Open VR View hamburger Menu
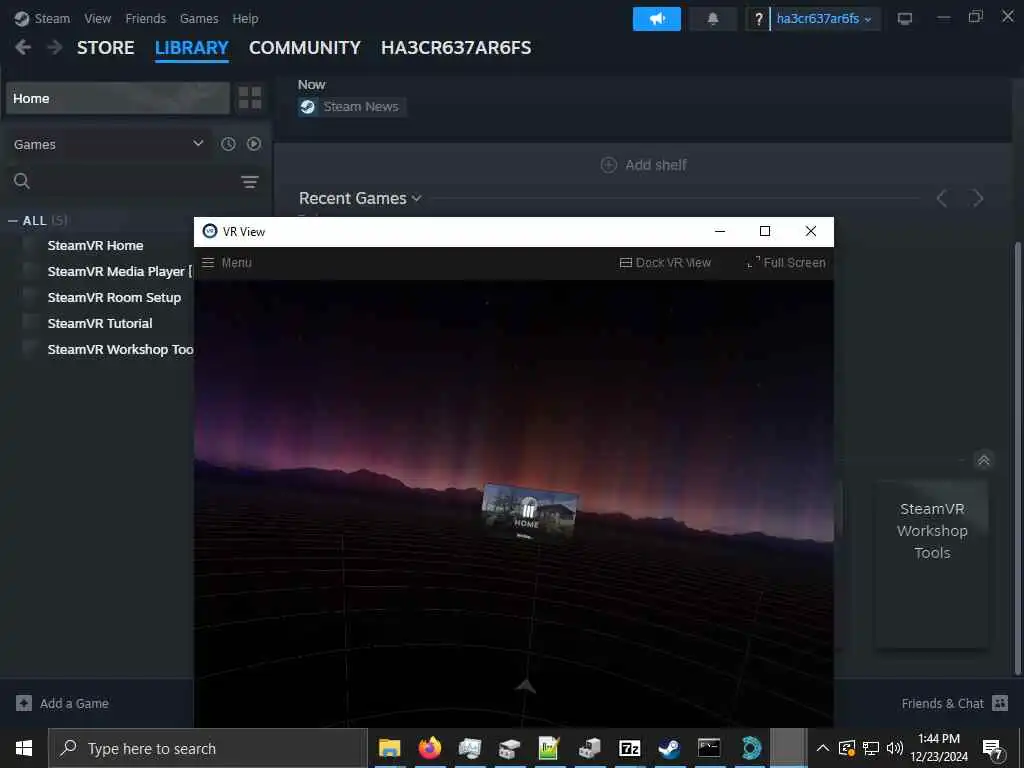This screenshot has width=1024, height=768. (227, 263)
